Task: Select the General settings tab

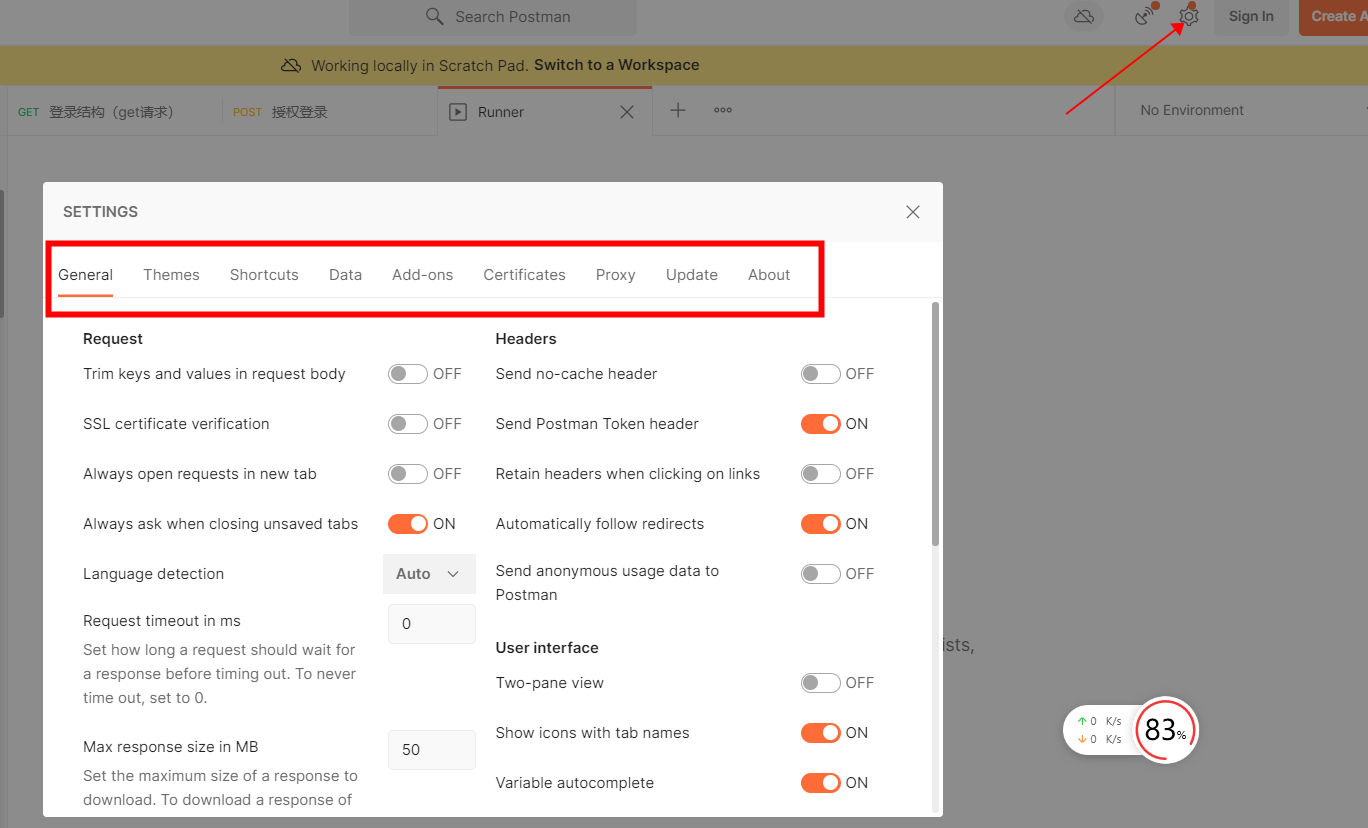Action: click(86, 275)
